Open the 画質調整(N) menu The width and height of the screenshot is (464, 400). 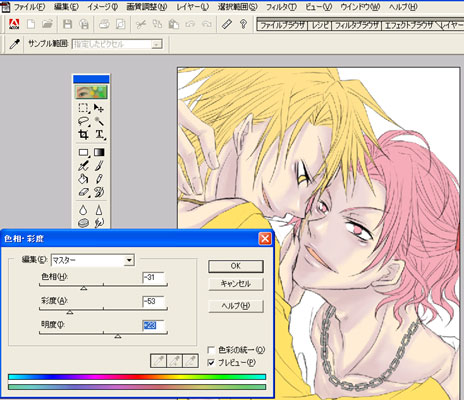147,6
